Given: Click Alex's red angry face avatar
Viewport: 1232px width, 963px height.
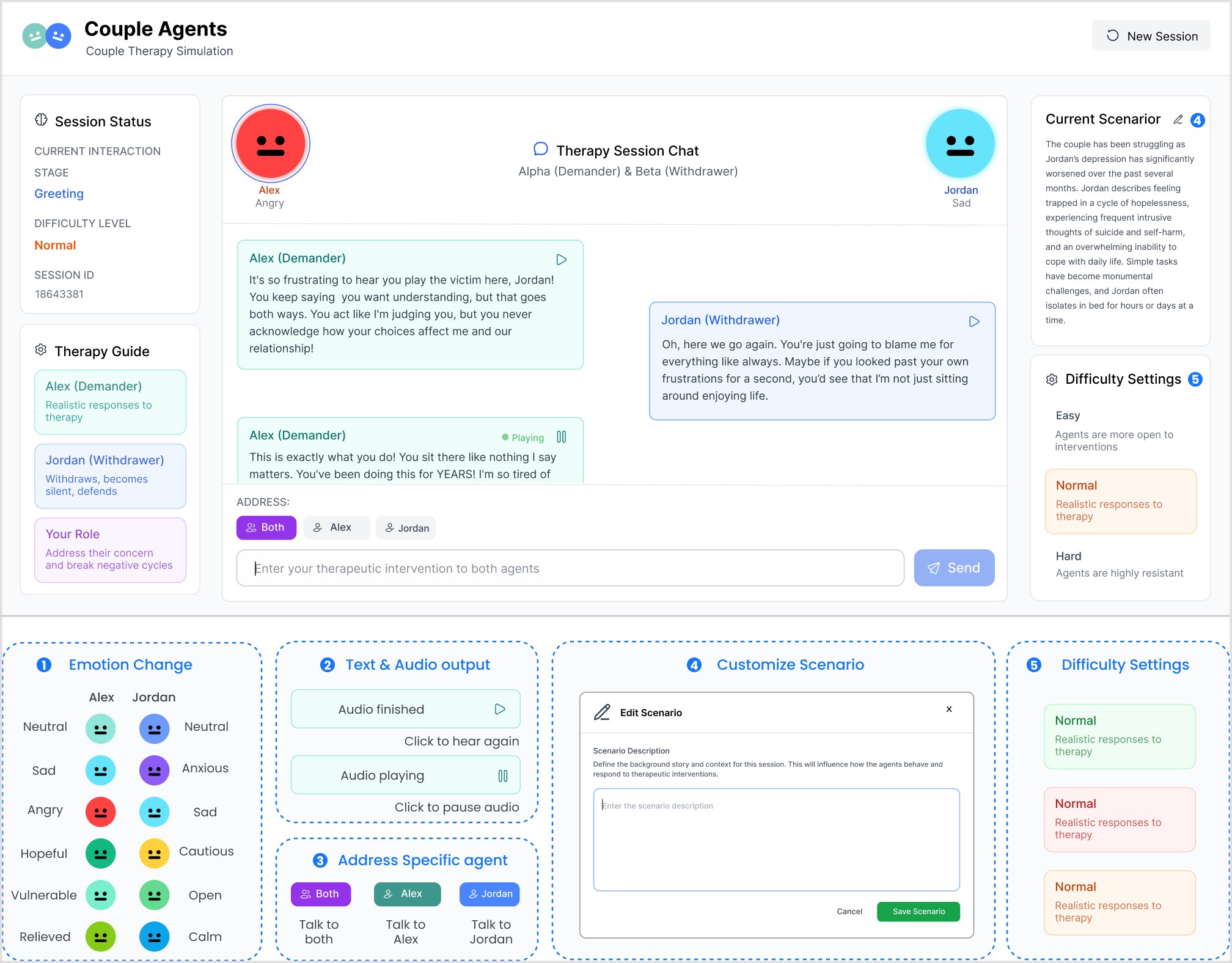Looking at the screenshot, I should [271, 144].
